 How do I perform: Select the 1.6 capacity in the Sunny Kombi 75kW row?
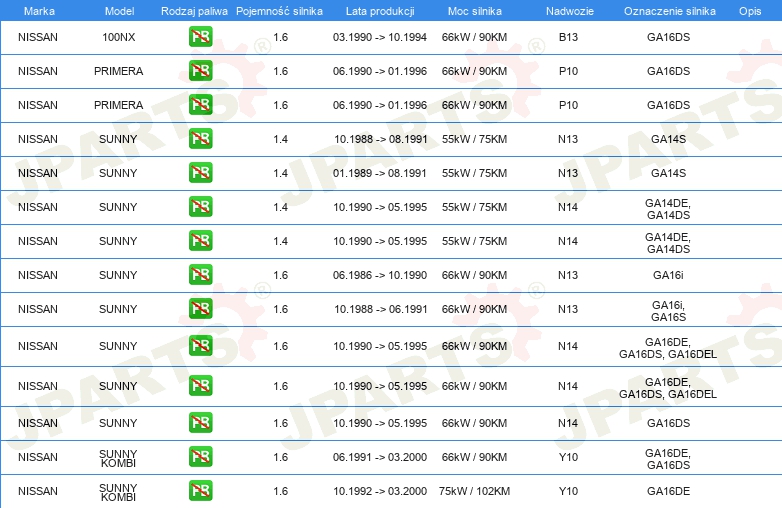280,491
